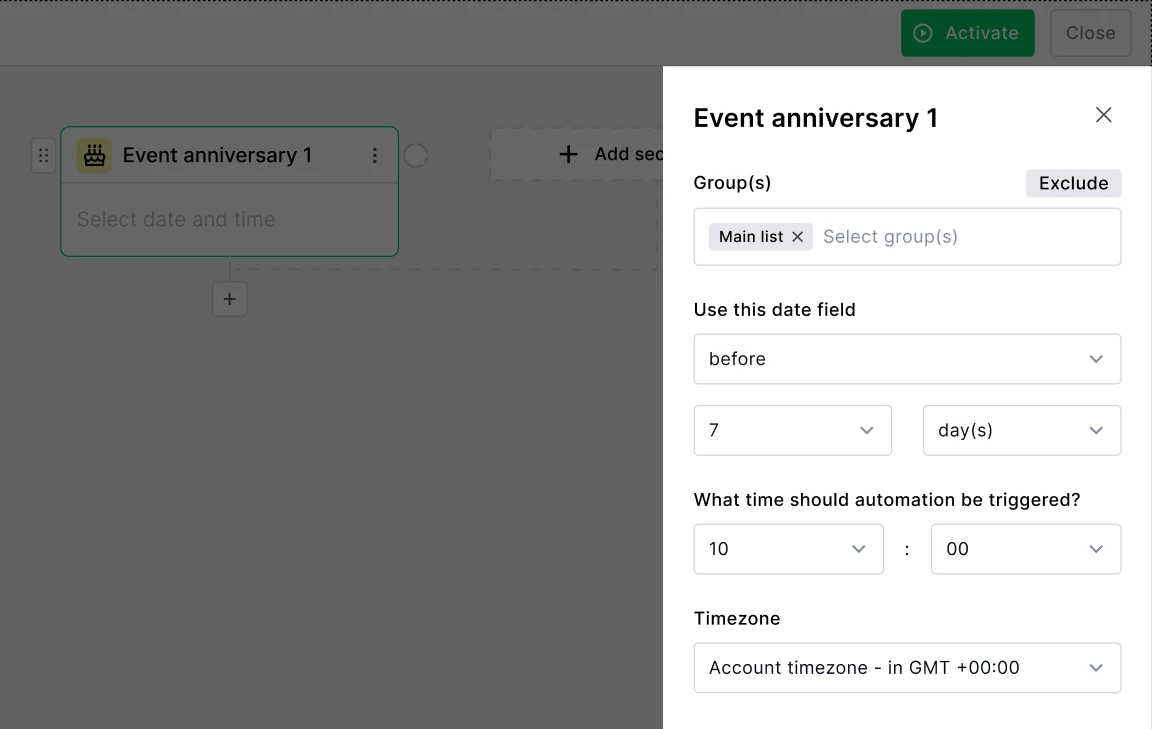Toggle Exclude mode for groups

(x=1073, y=183)
